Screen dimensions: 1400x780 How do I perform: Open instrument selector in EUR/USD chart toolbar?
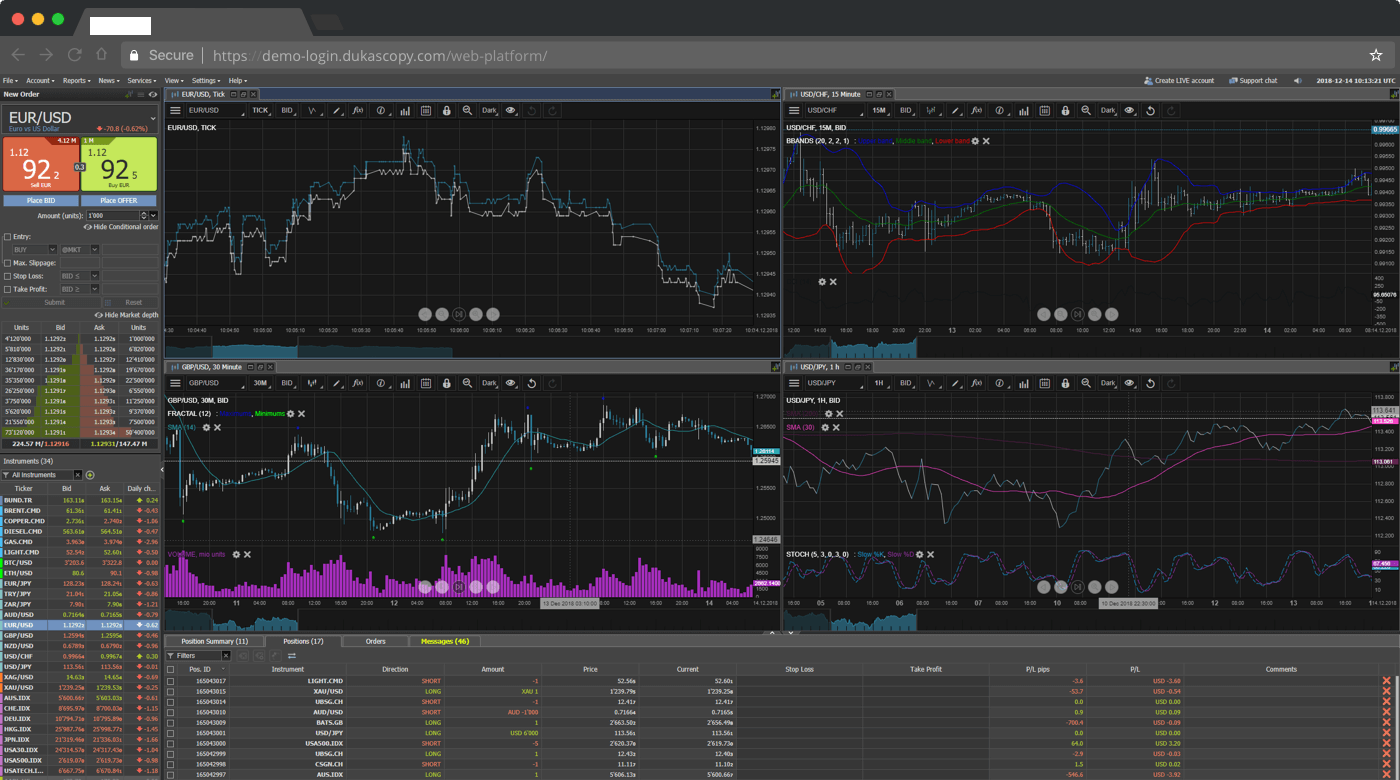tap(215, 111)
